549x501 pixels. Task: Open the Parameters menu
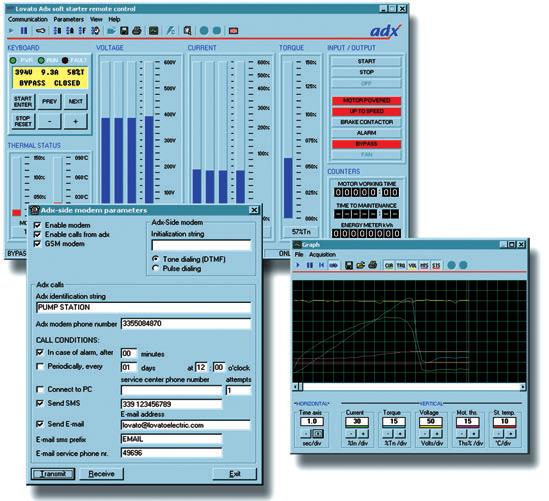click(x=69, y=19)
